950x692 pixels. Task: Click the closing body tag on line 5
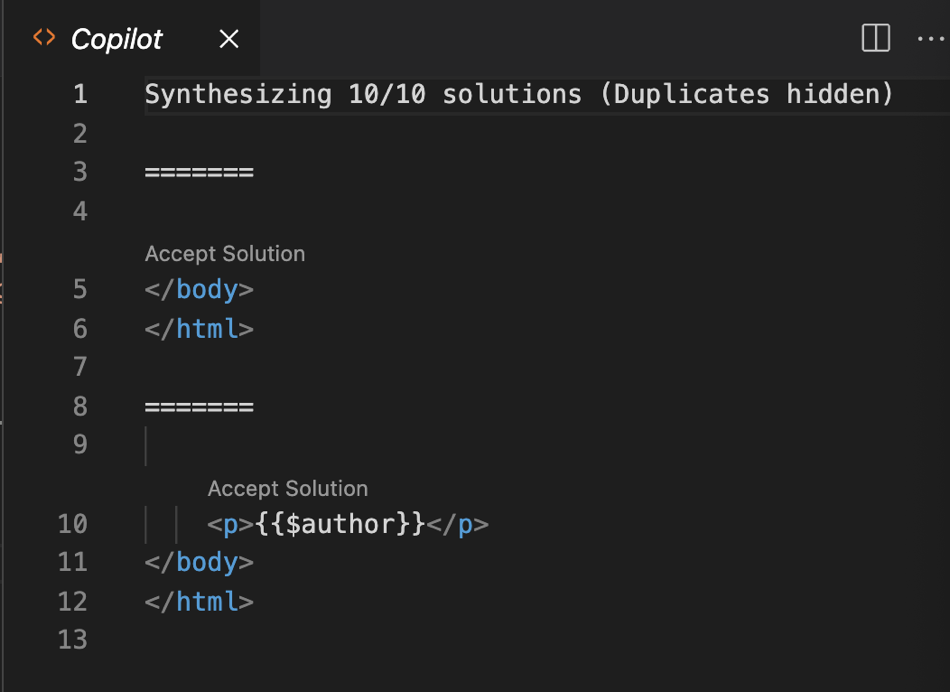click(x=199, y=290)
